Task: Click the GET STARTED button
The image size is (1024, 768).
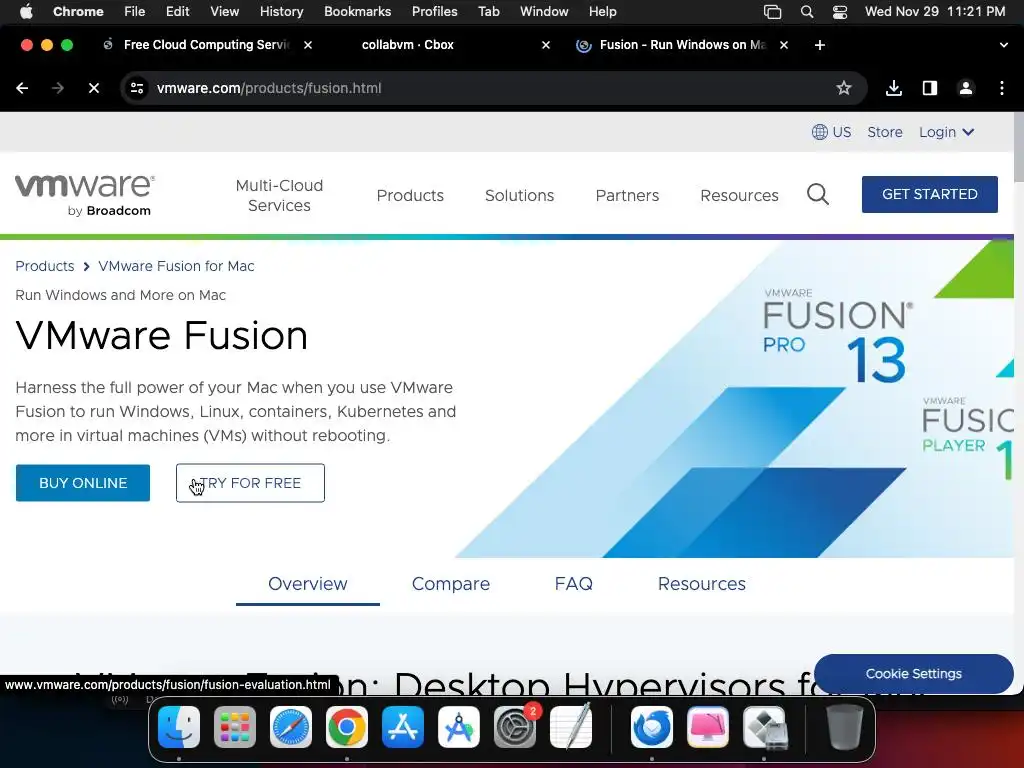Action: click(929, 194)
